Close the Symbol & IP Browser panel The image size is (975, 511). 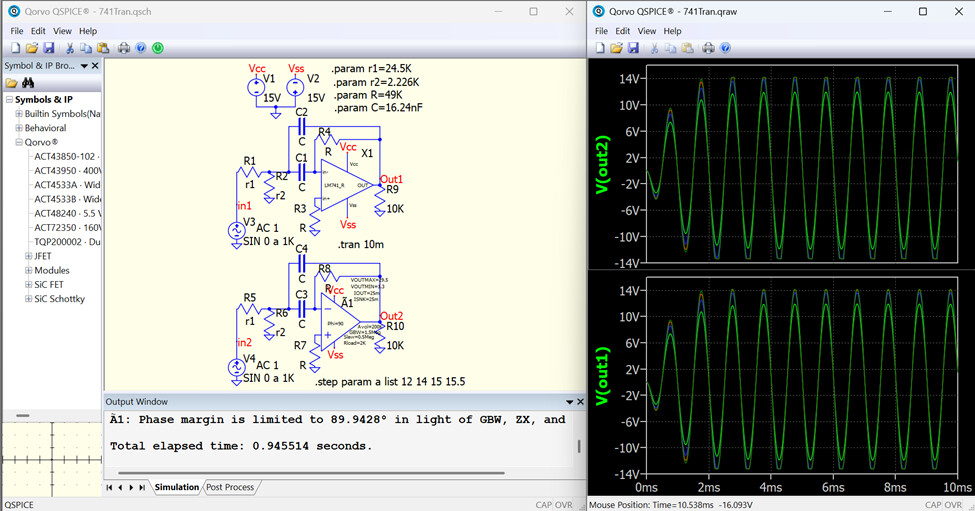pyautogui.click(x=95, y=66)
